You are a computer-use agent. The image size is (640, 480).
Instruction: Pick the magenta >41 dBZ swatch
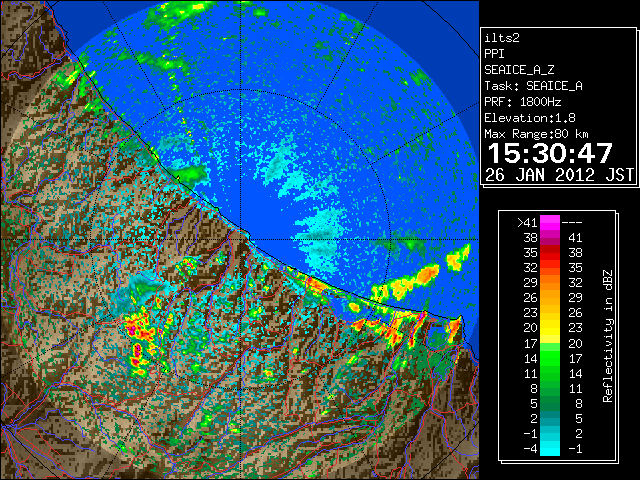tap(550, 223)
